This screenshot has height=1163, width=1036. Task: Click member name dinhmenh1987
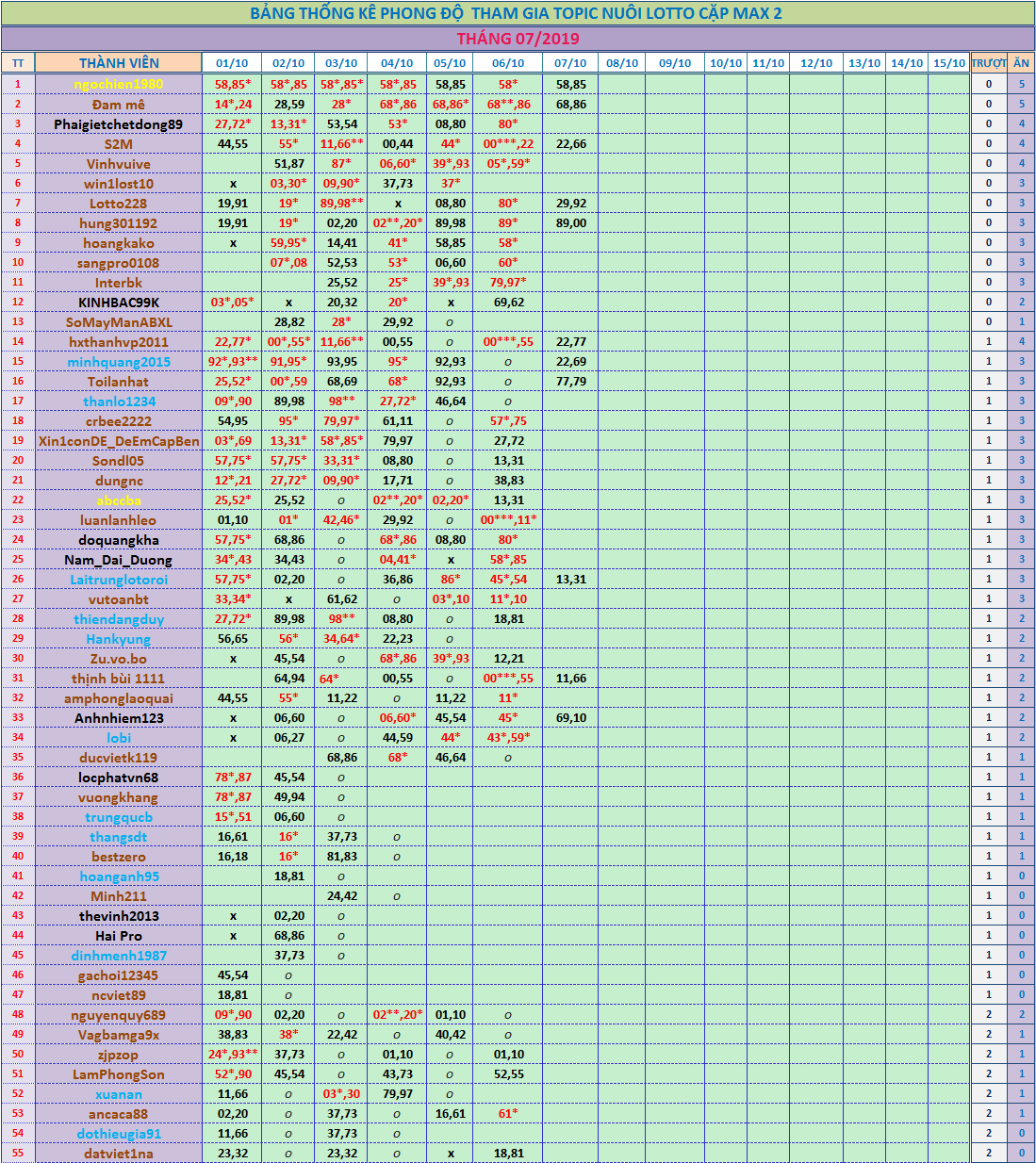(119, 955)
